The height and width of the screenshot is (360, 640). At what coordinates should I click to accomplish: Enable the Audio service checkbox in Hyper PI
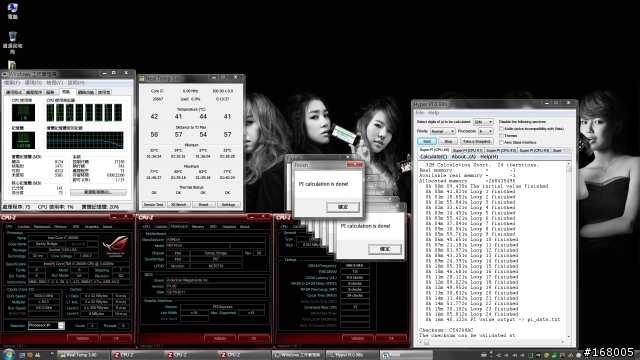point(502,129)
